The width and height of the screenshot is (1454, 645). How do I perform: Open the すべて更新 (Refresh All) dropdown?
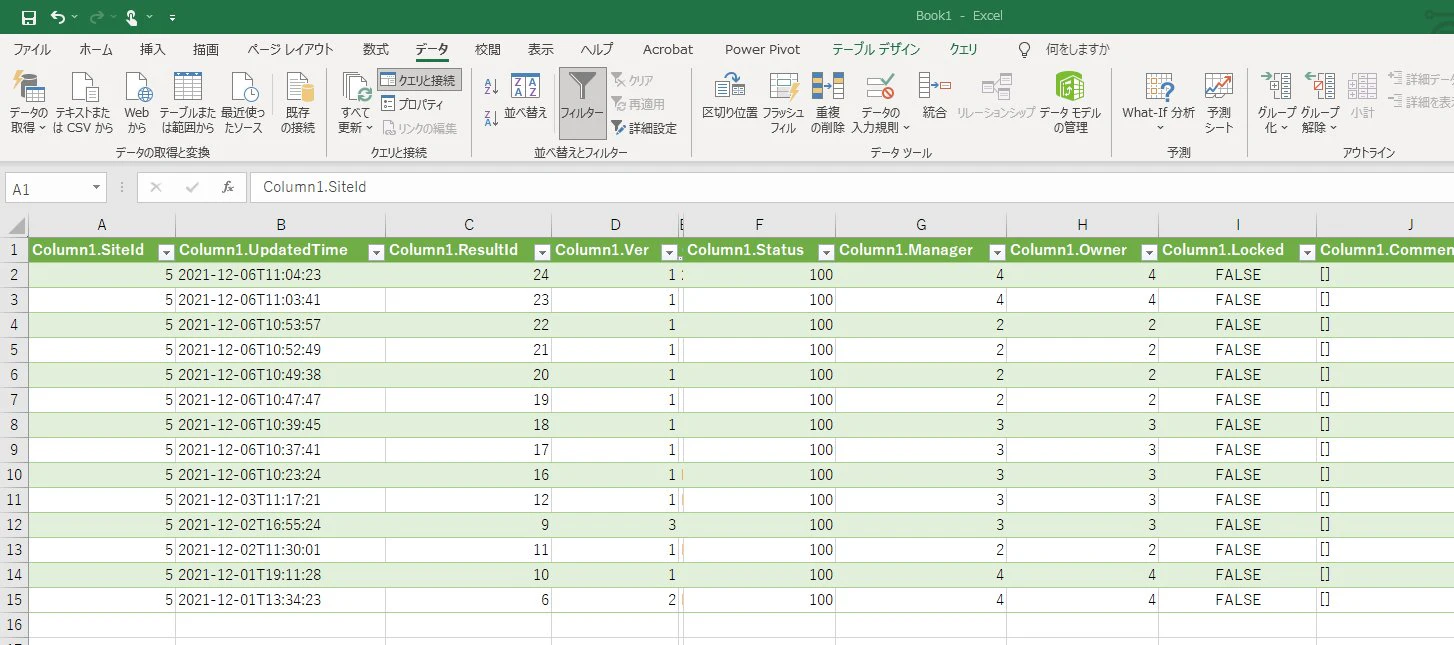(356, 121)
